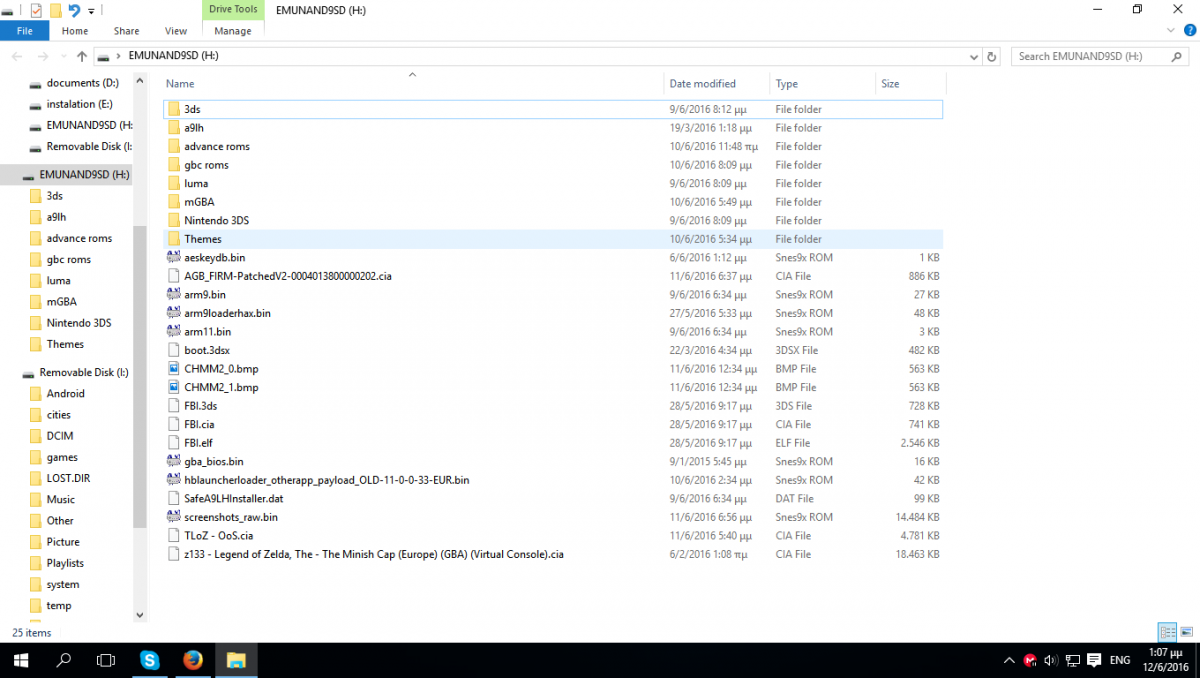This screenshot has width=1200, height=678.
Task: Switch to the View ribbon tab
Action: (x=176, y=31)
